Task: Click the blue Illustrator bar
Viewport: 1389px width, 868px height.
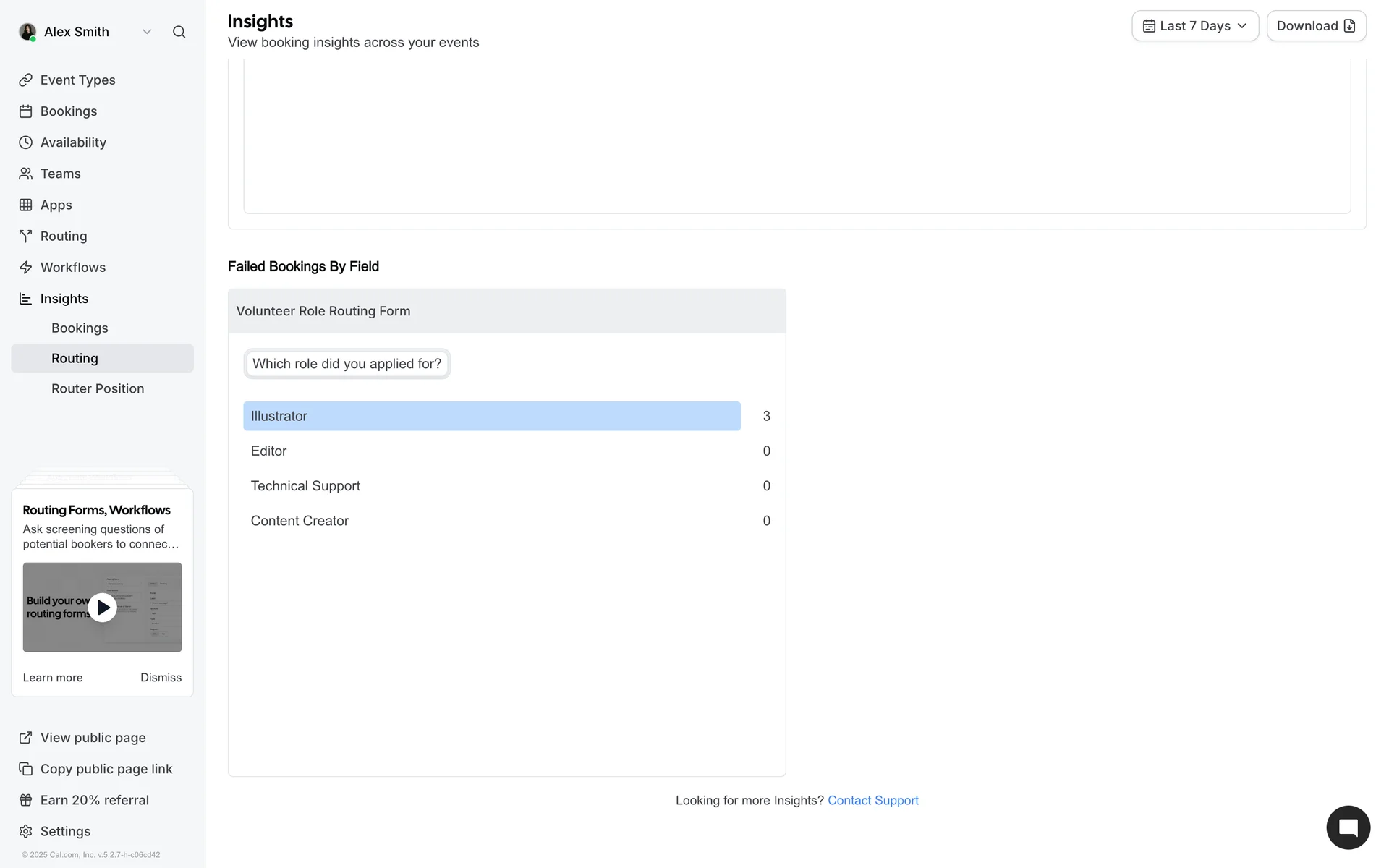Action: tap(491, 417)
